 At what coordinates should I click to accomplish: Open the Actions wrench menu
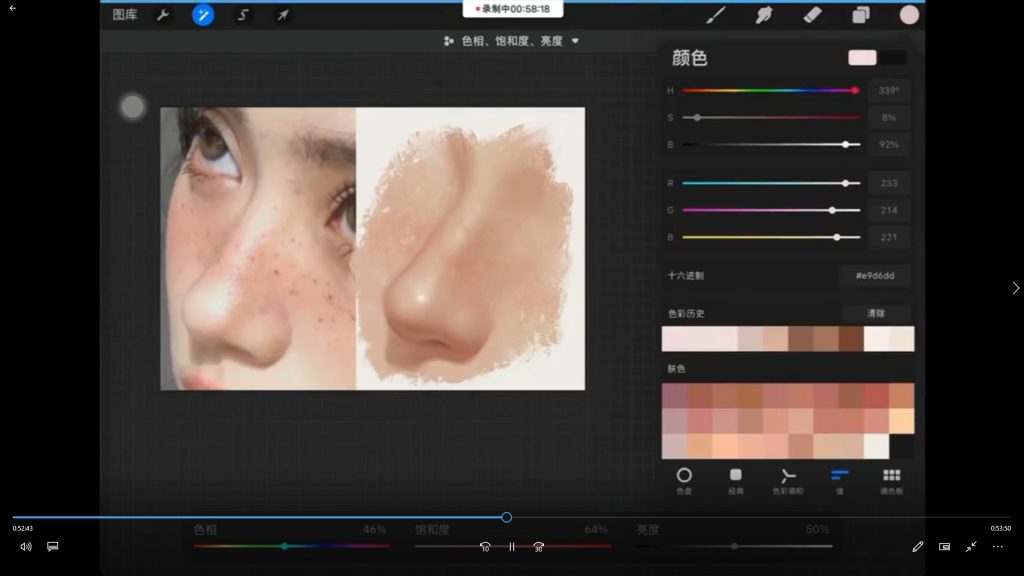pos(162,15)
